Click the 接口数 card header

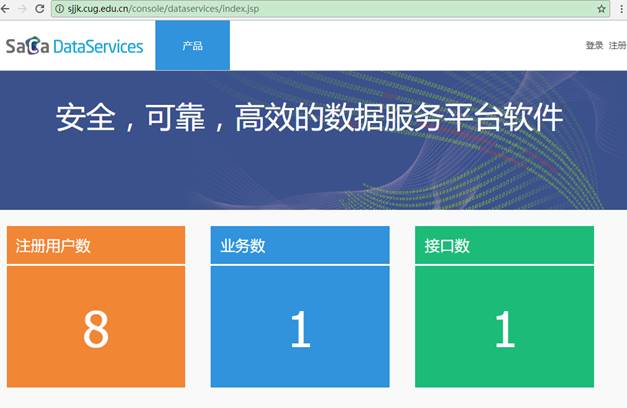(504, 245)
